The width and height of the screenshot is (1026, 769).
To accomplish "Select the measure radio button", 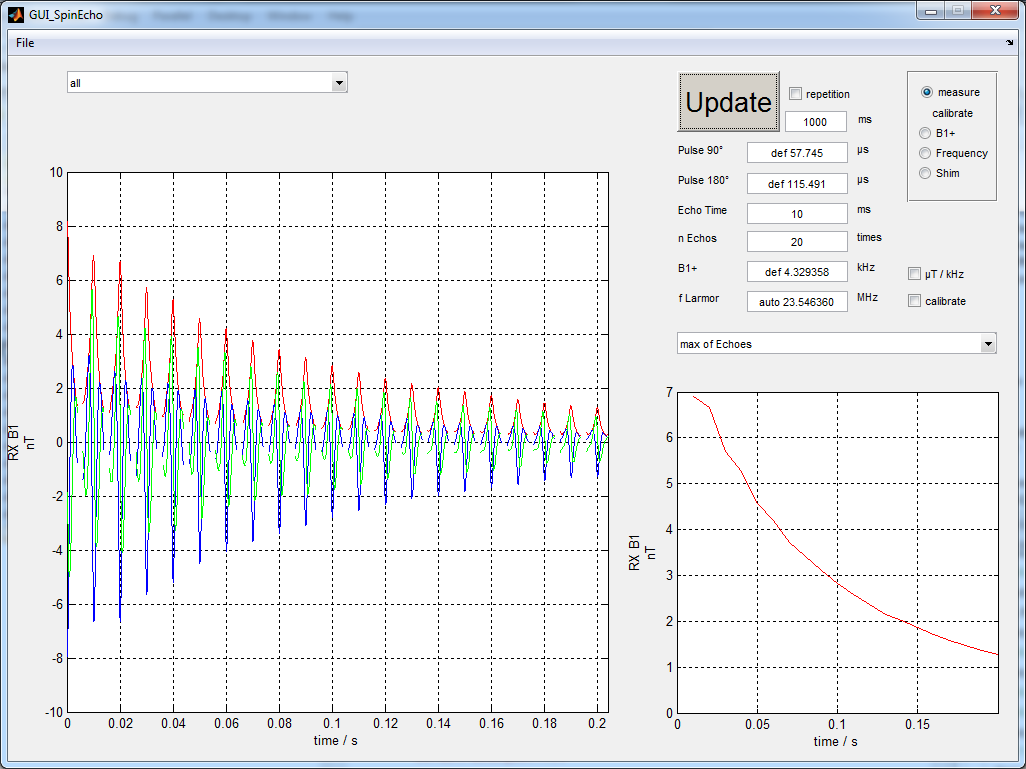I will [926, 92].
